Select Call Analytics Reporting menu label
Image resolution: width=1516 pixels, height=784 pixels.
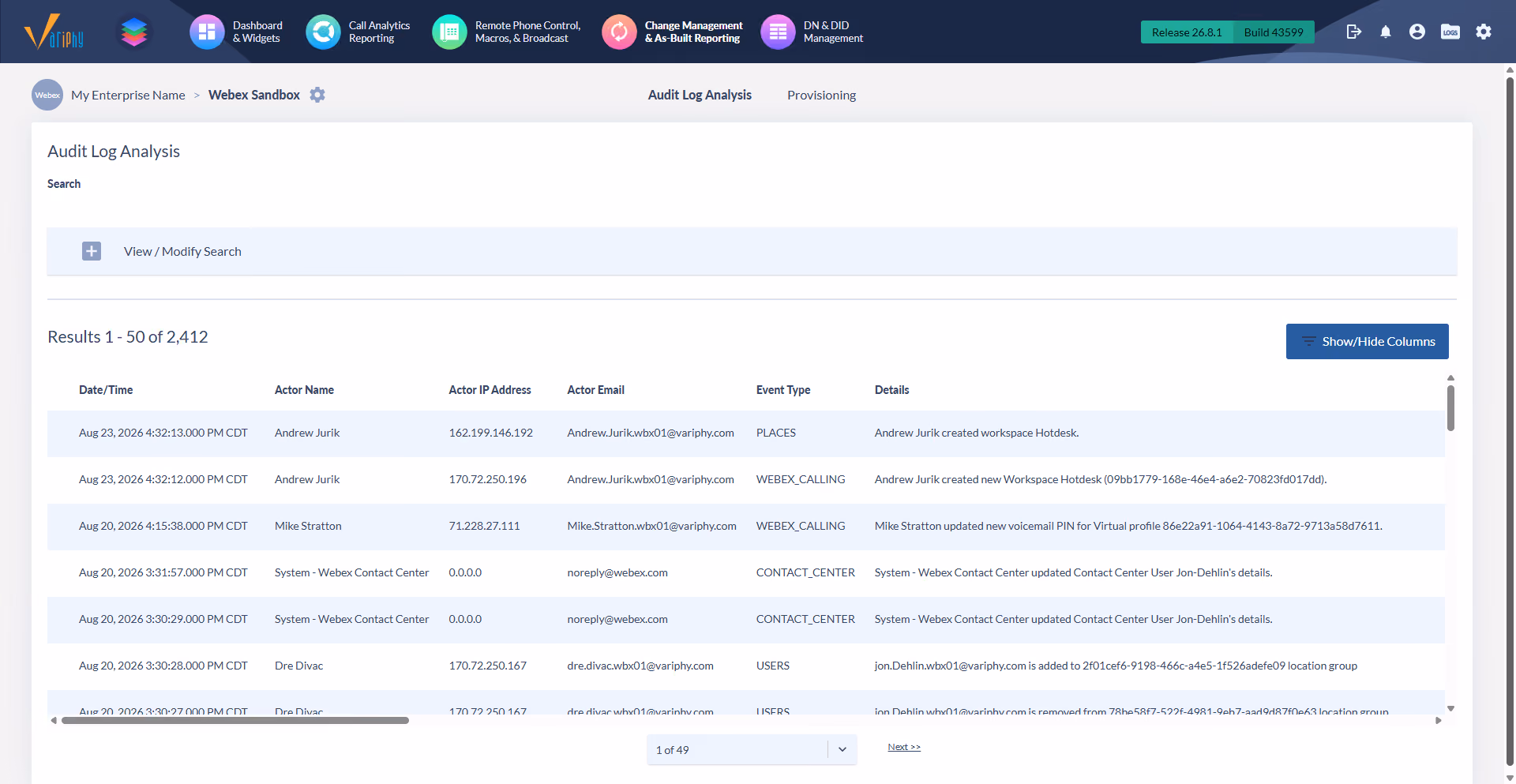[x=379, y=32]
